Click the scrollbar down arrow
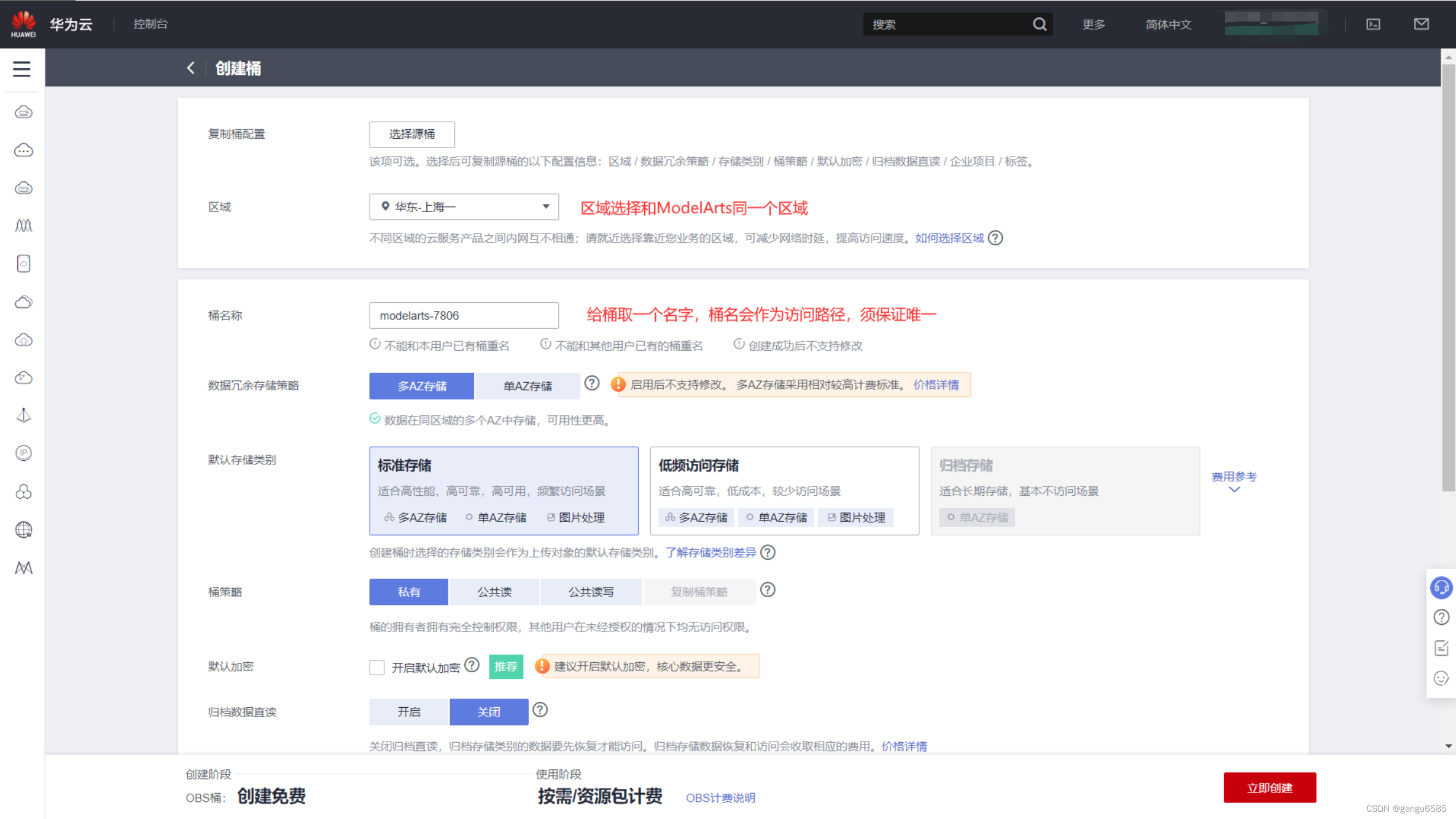 point(1449,747)
